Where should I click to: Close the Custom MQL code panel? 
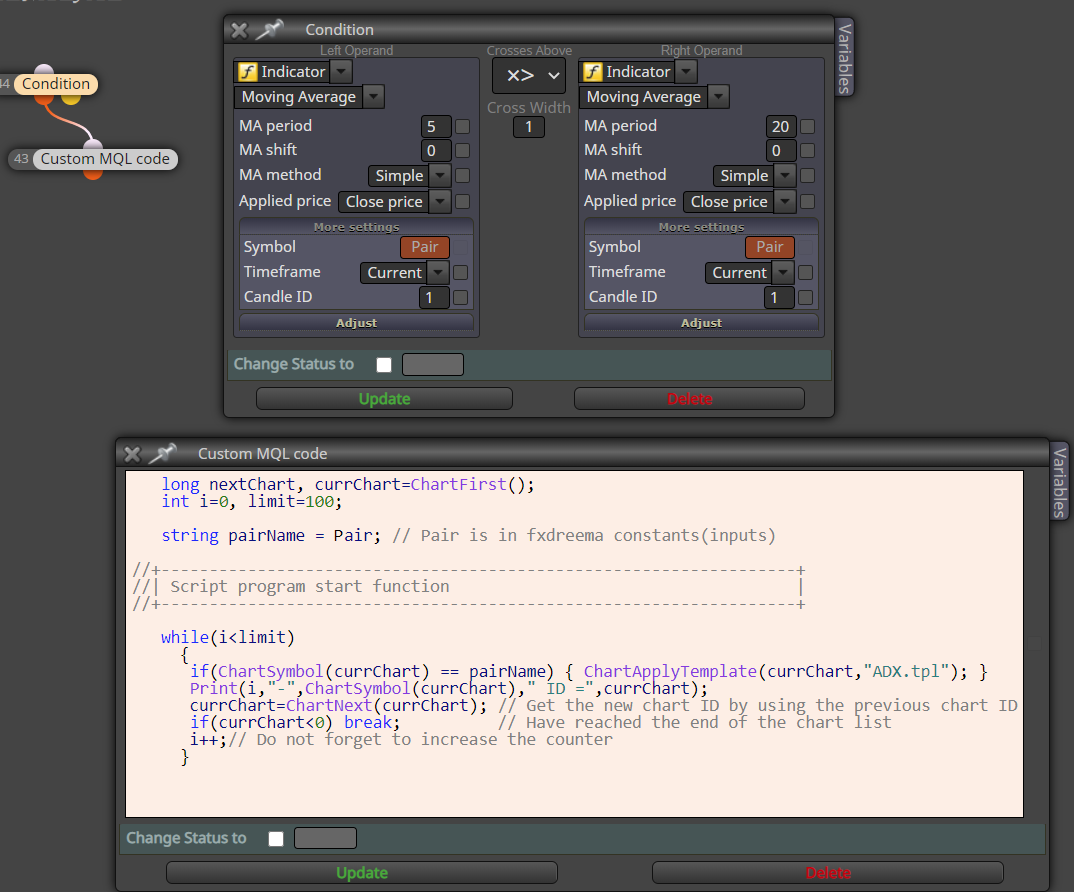(x=132, y=454)
